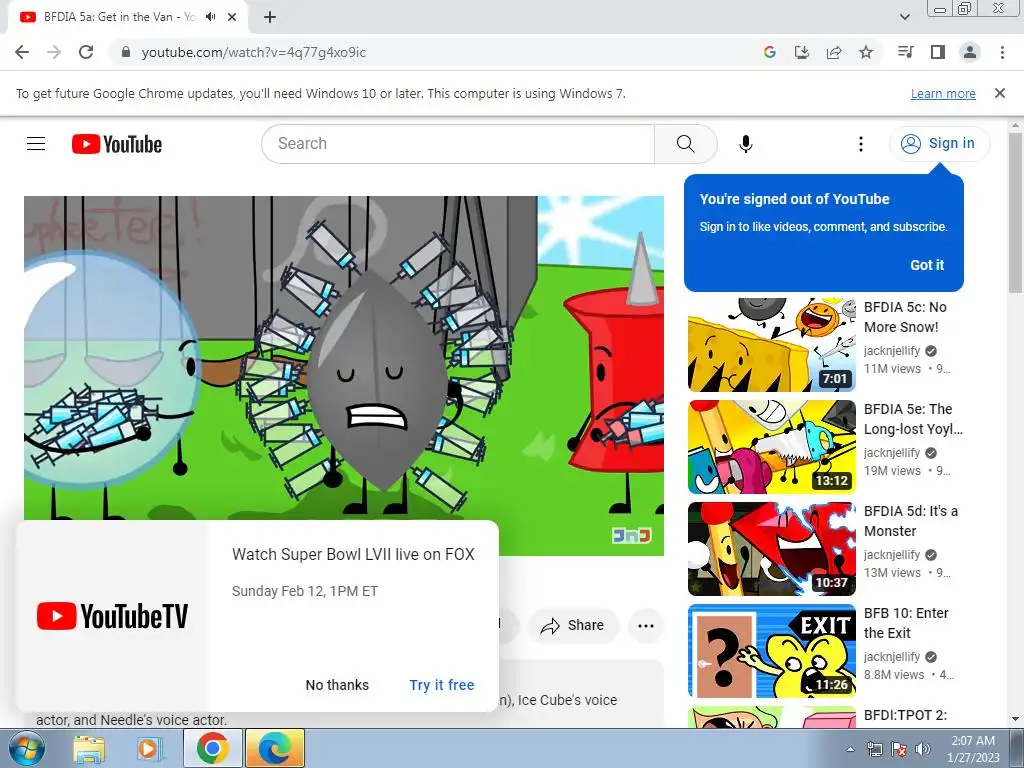Search with your voice microphone
Image resolution: width=1024 pixels, height=768 pixels.
click(746, 144)
